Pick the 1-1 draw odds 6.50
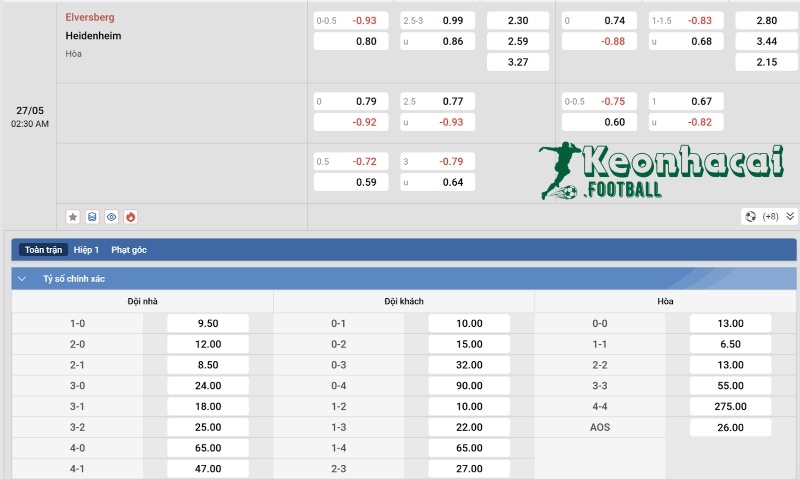 (730, 344)
